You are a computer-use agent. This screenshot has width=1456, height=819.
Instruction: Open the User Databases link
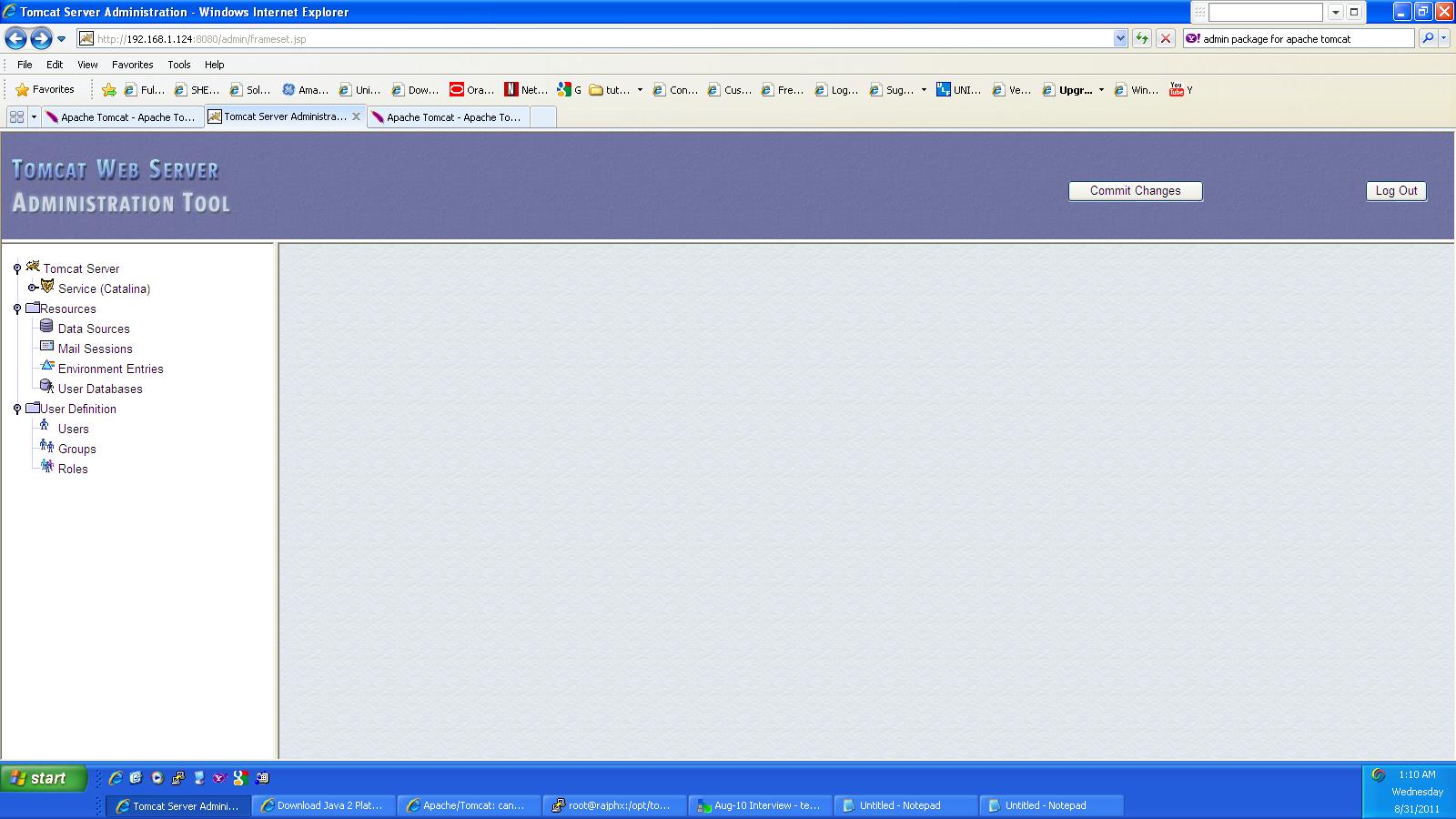point(100,389)
